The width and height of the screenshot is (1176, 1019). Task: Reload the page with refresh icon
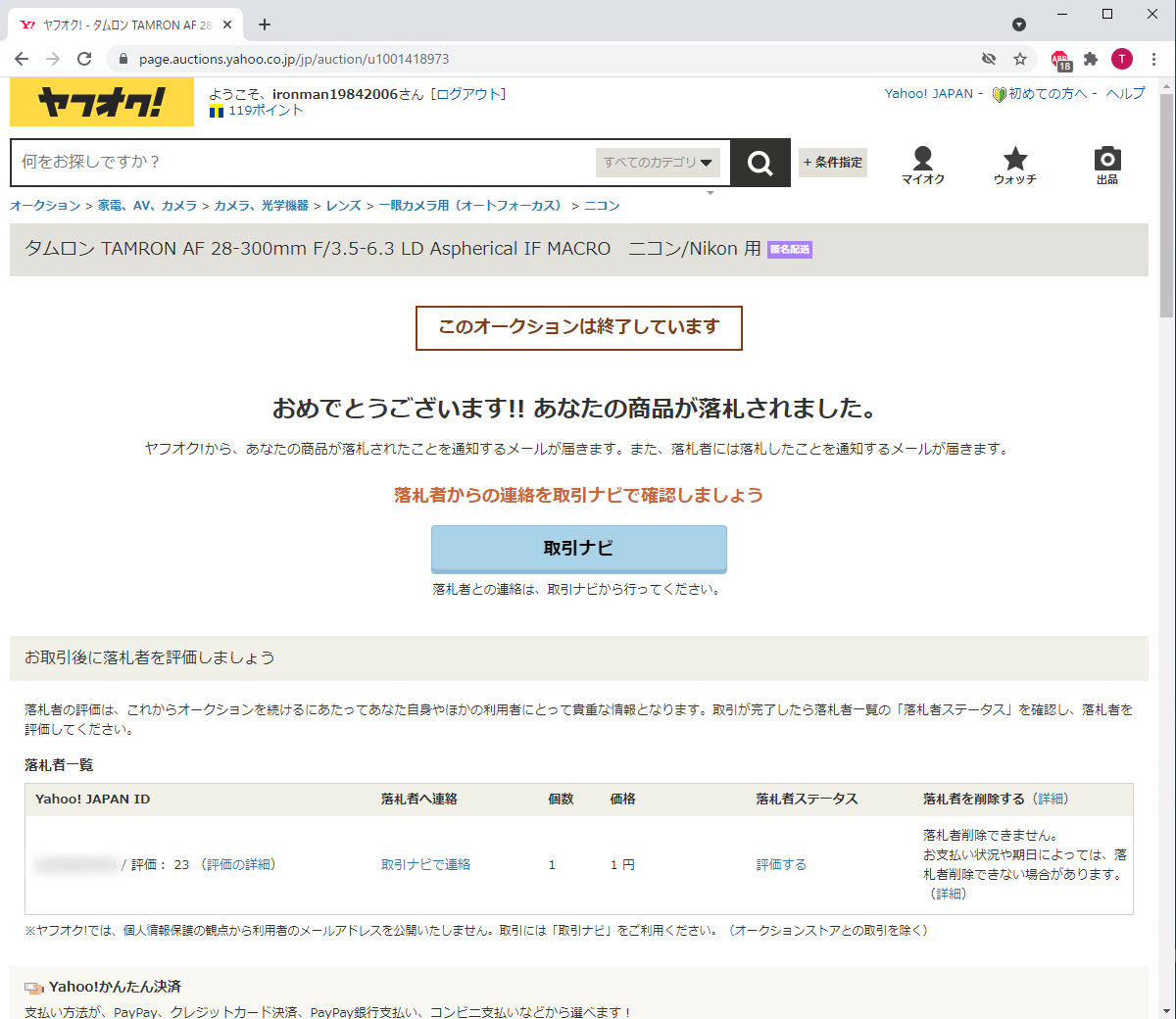(84, 59)
